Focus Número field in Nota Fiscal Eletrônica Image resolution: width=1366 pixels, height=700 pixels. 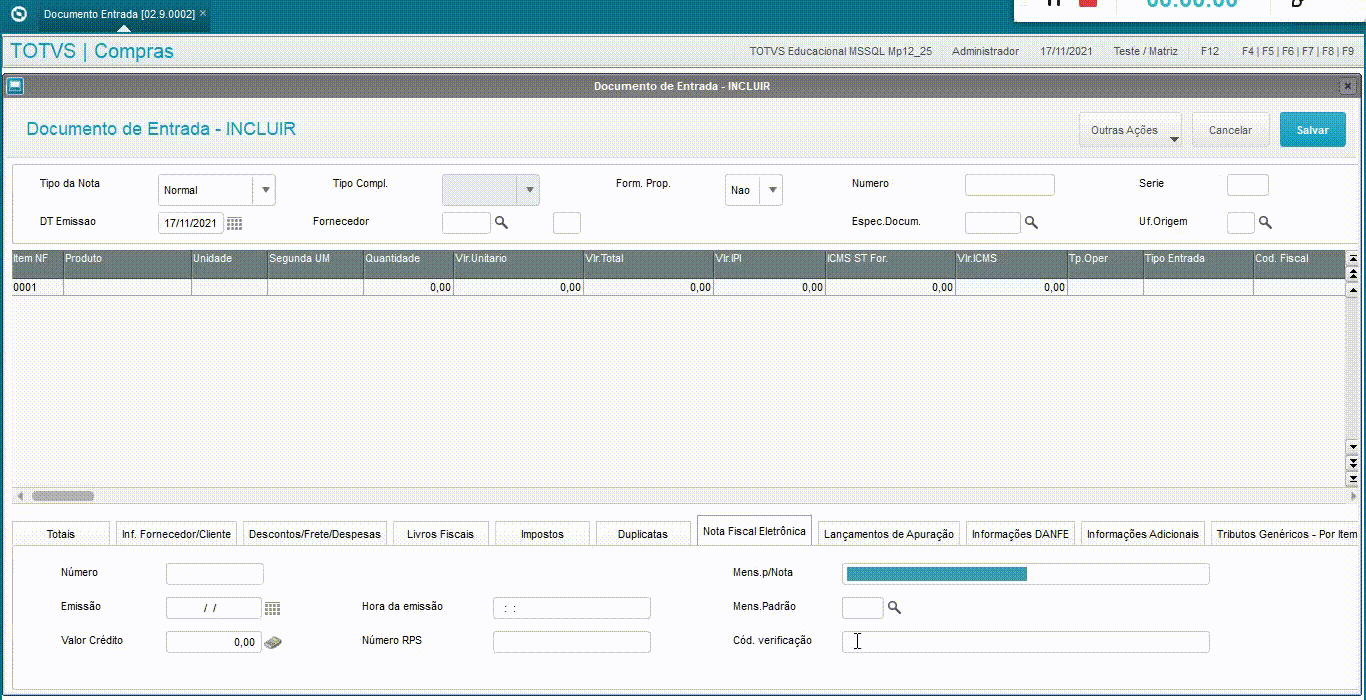pos(215,574)
